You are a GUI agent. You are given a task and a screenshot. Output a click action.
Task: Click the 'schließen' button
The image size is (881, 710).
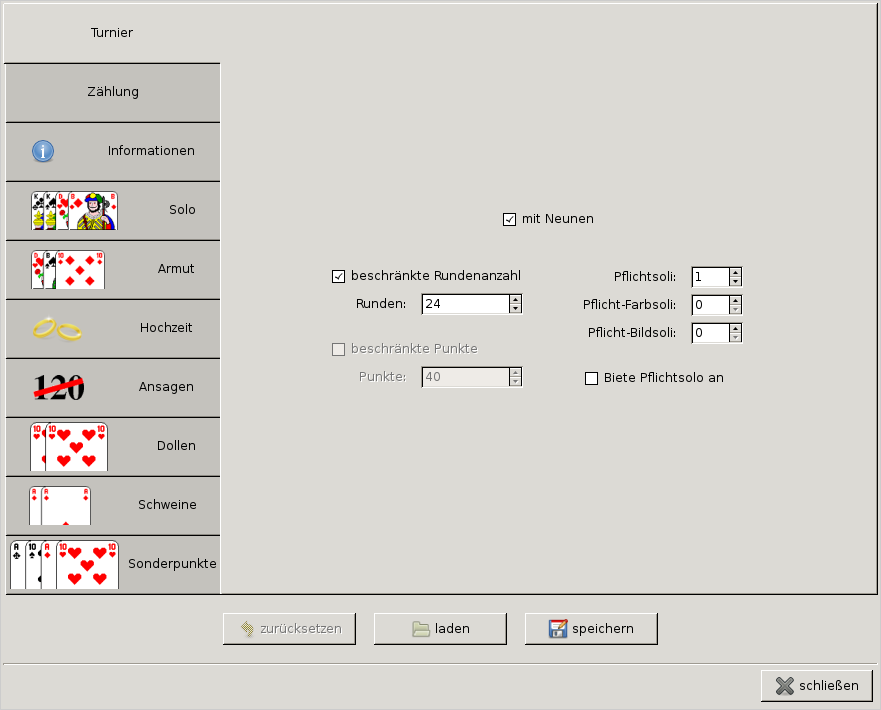(x=816, y=686)
